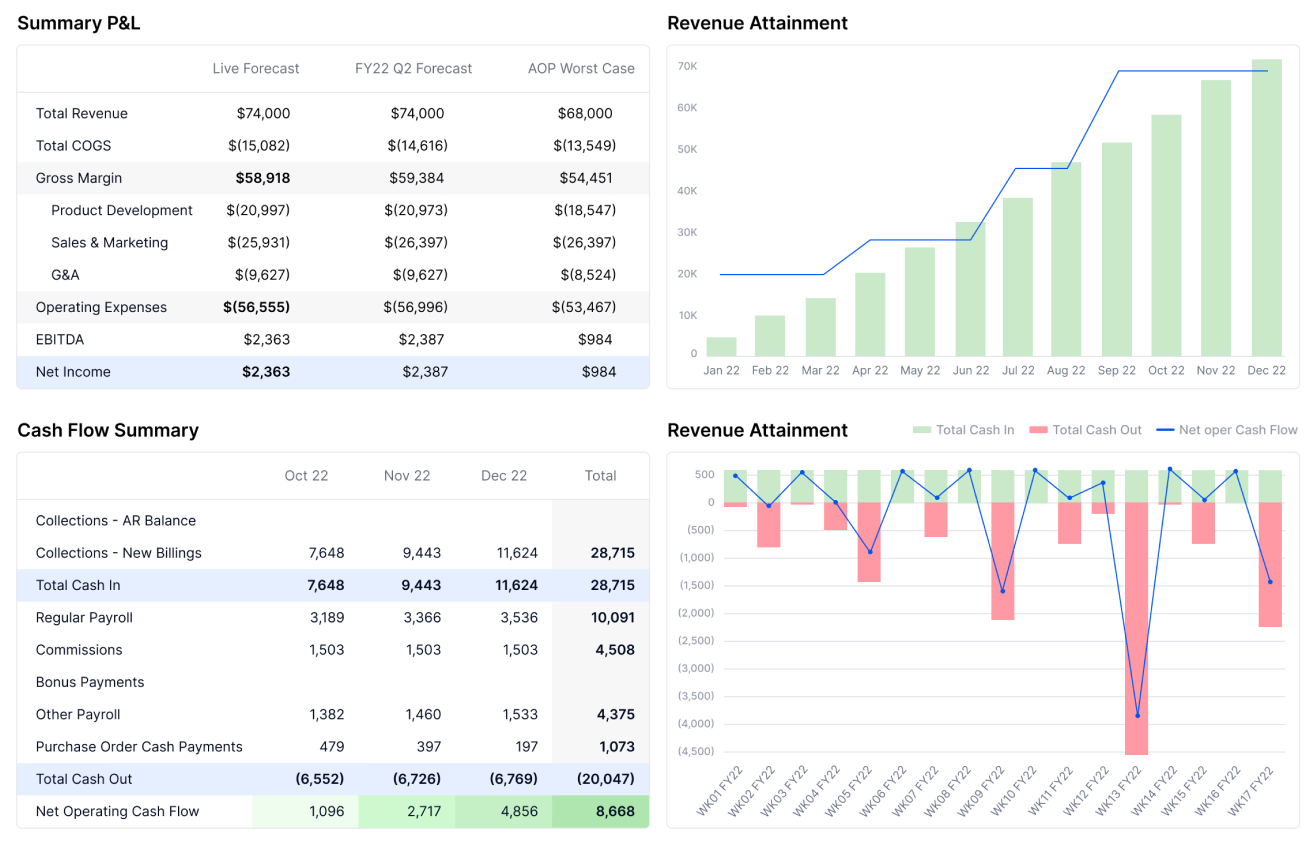Click Collections - New Billings row label

119,553
